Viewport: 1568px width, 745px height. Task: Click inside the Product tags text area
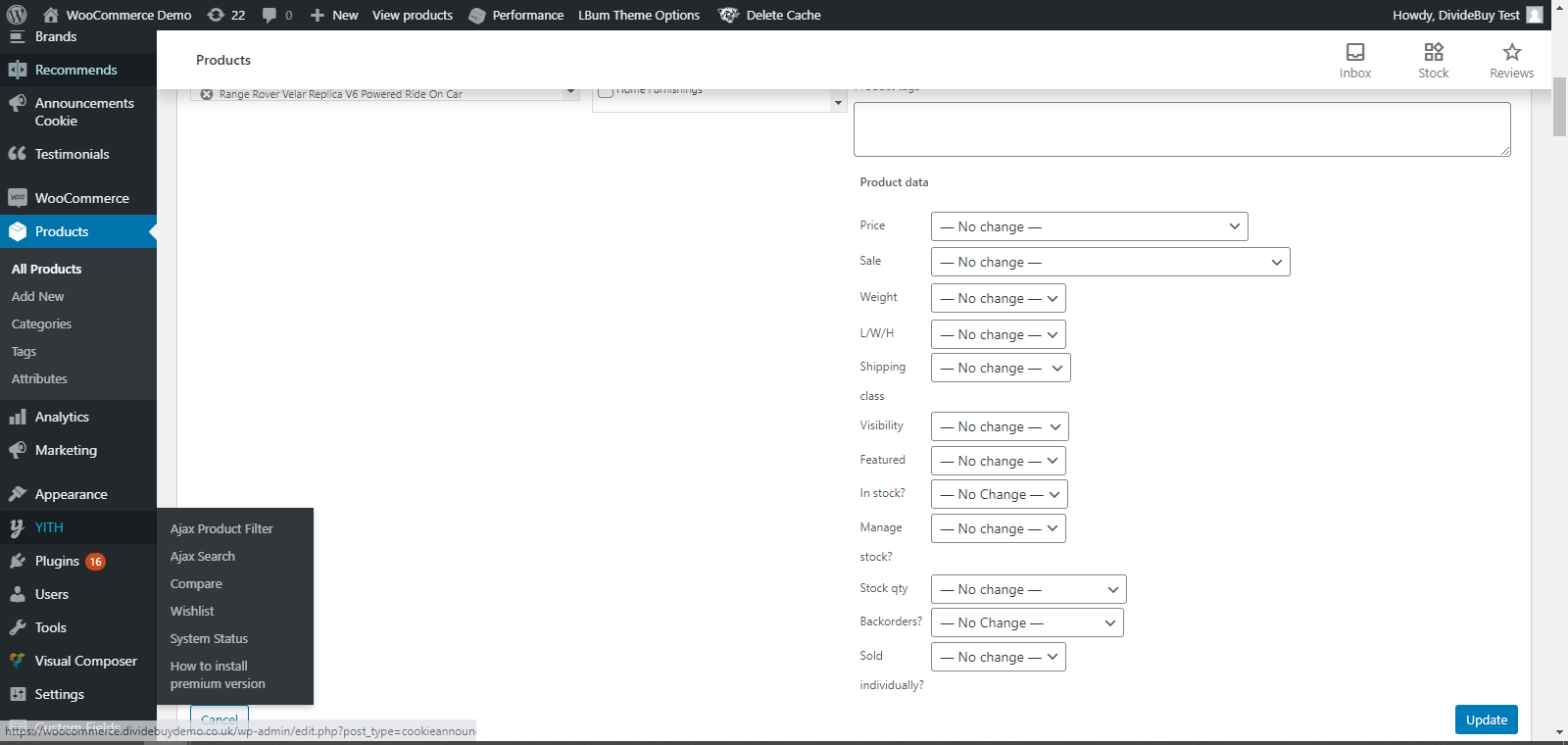click(1181, 128)
